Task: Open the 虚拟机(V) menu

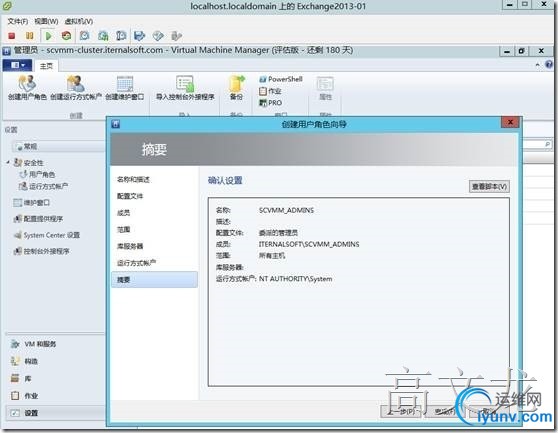Action: click(79, 21)
